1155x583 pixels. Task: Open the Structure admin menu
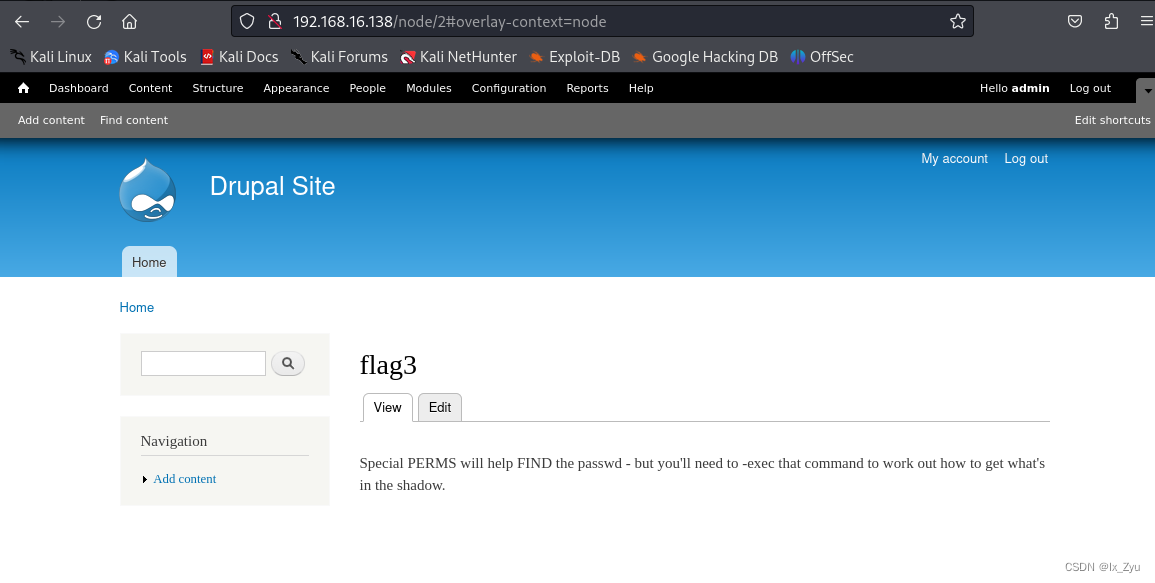point(218,88)
